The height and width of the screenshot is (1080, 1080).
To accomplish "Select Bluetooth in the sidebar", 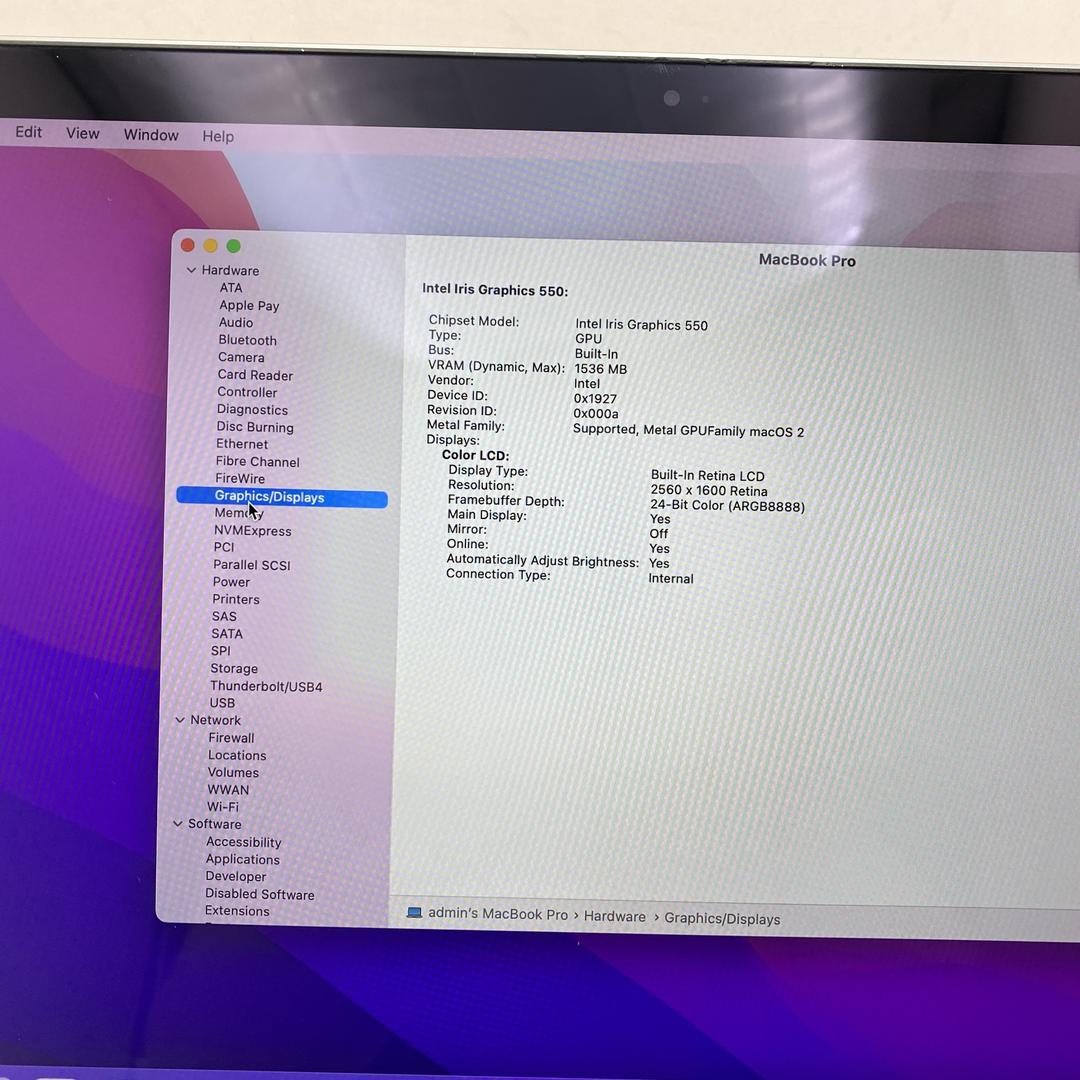I will [247, 340].
